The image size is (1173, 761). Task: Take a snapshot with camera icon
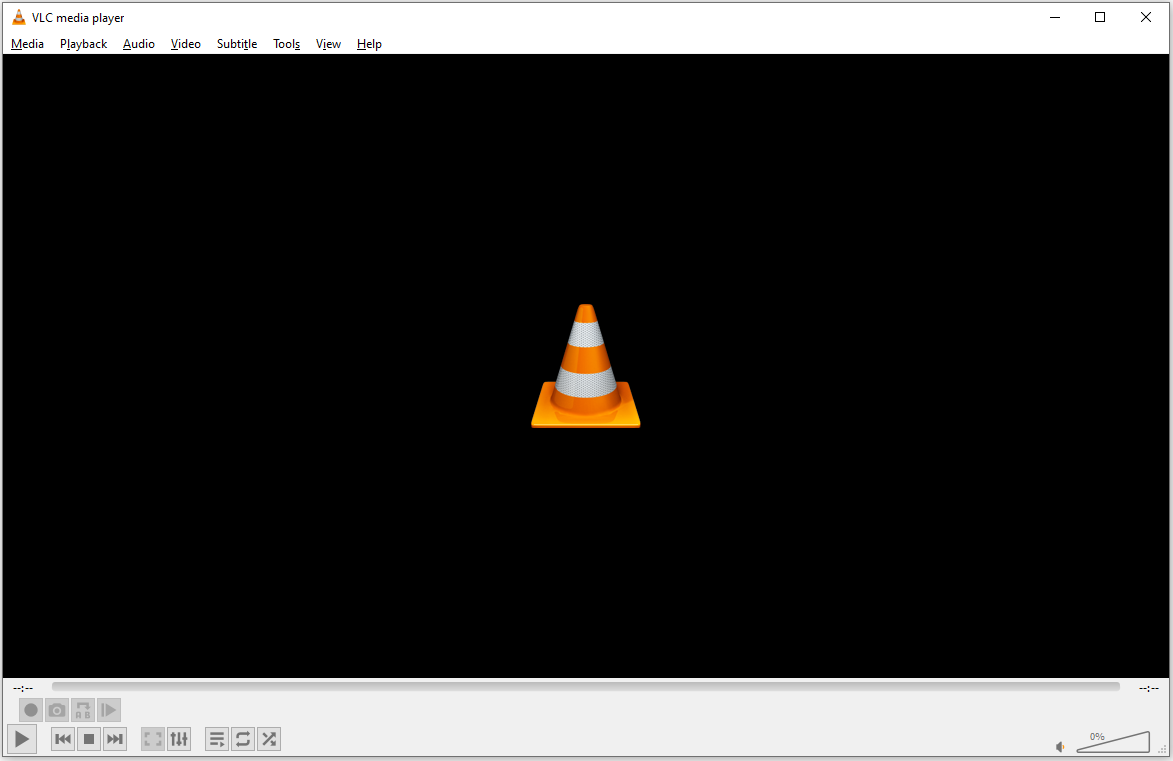[57, 710]
